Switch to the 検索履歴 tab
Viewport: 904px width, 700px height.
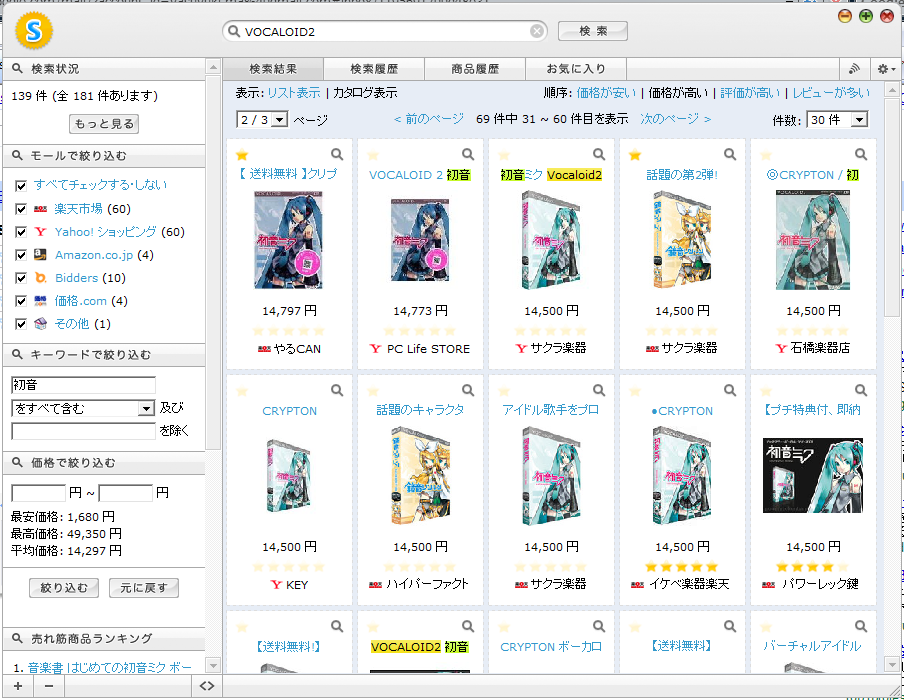pyautogui.click(x=374, y=69)
